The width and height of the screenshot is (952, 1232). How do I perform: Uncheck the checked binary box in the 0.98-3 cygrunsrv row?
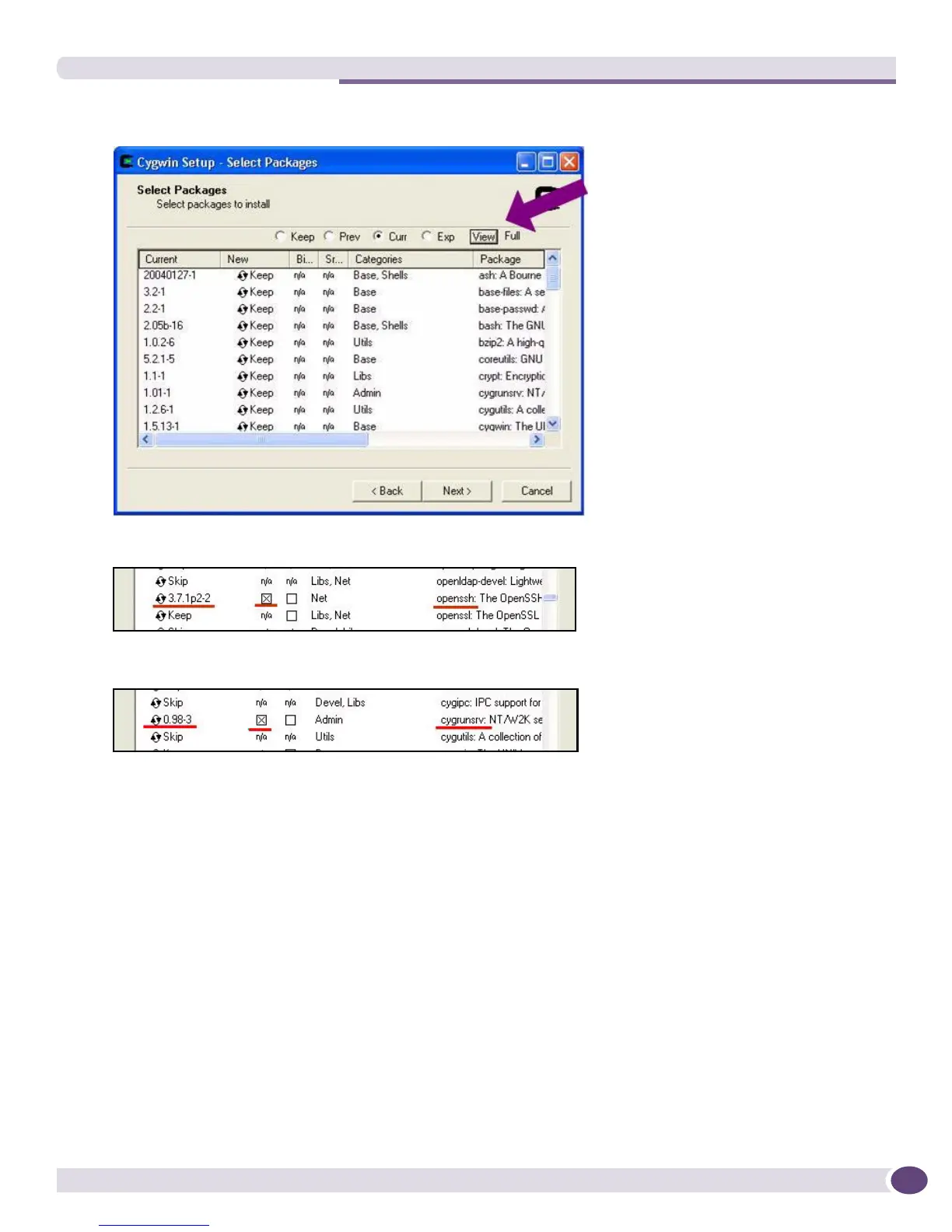coord(261,720)
